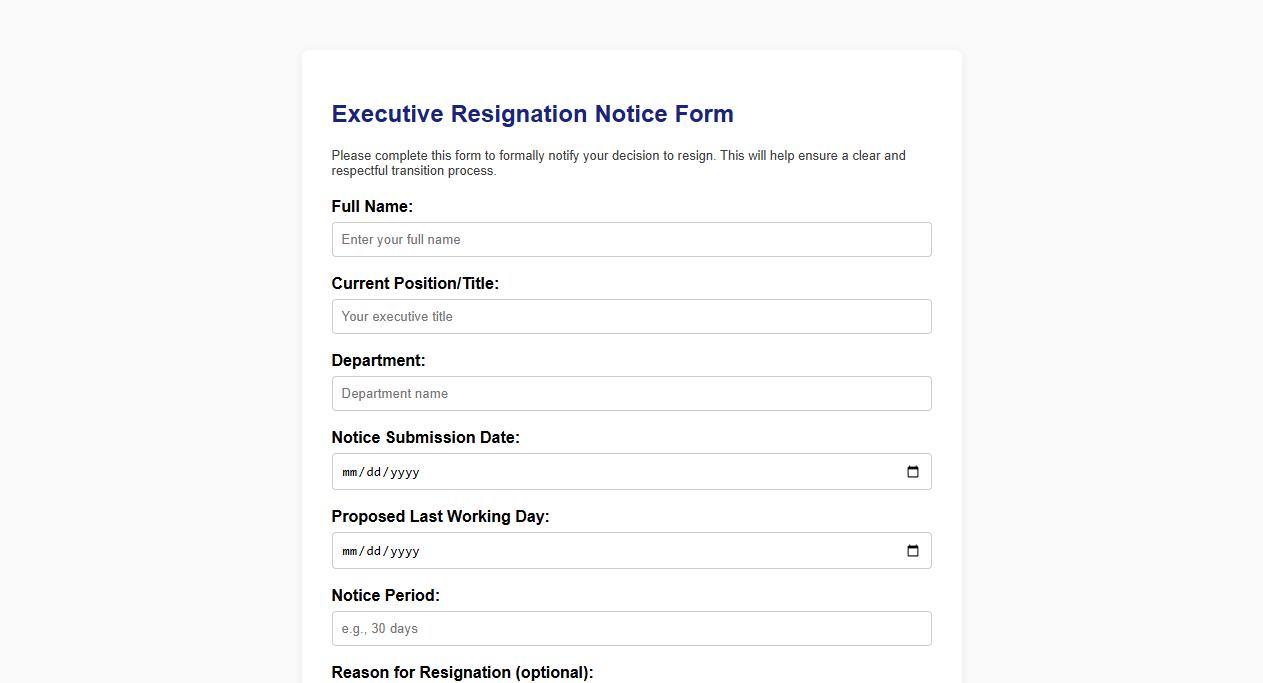
Task: Click the Full Name input field
Action: coord(631,239)
